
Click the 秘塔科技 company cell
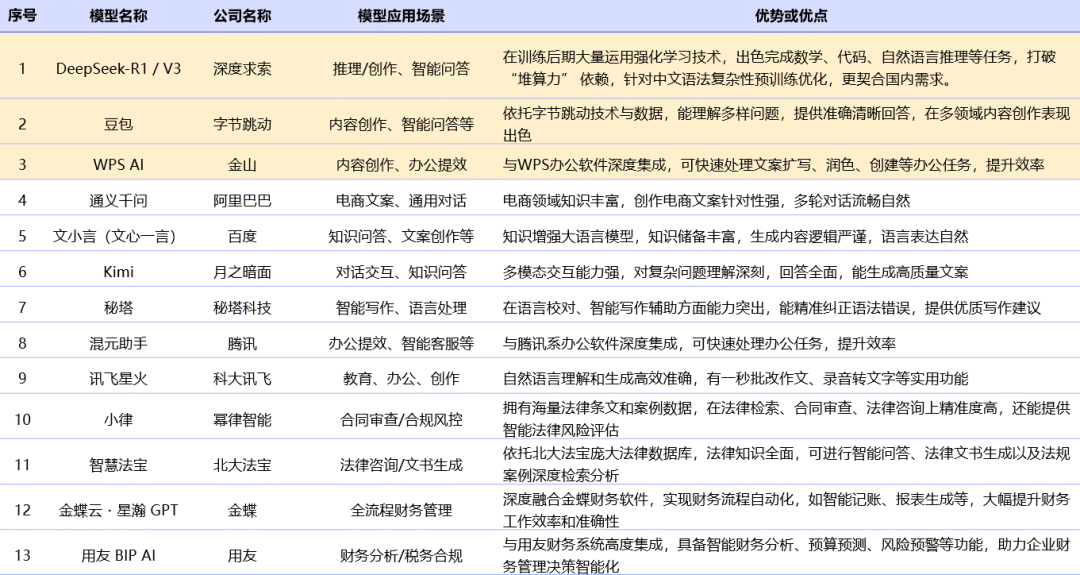[242, 308]
